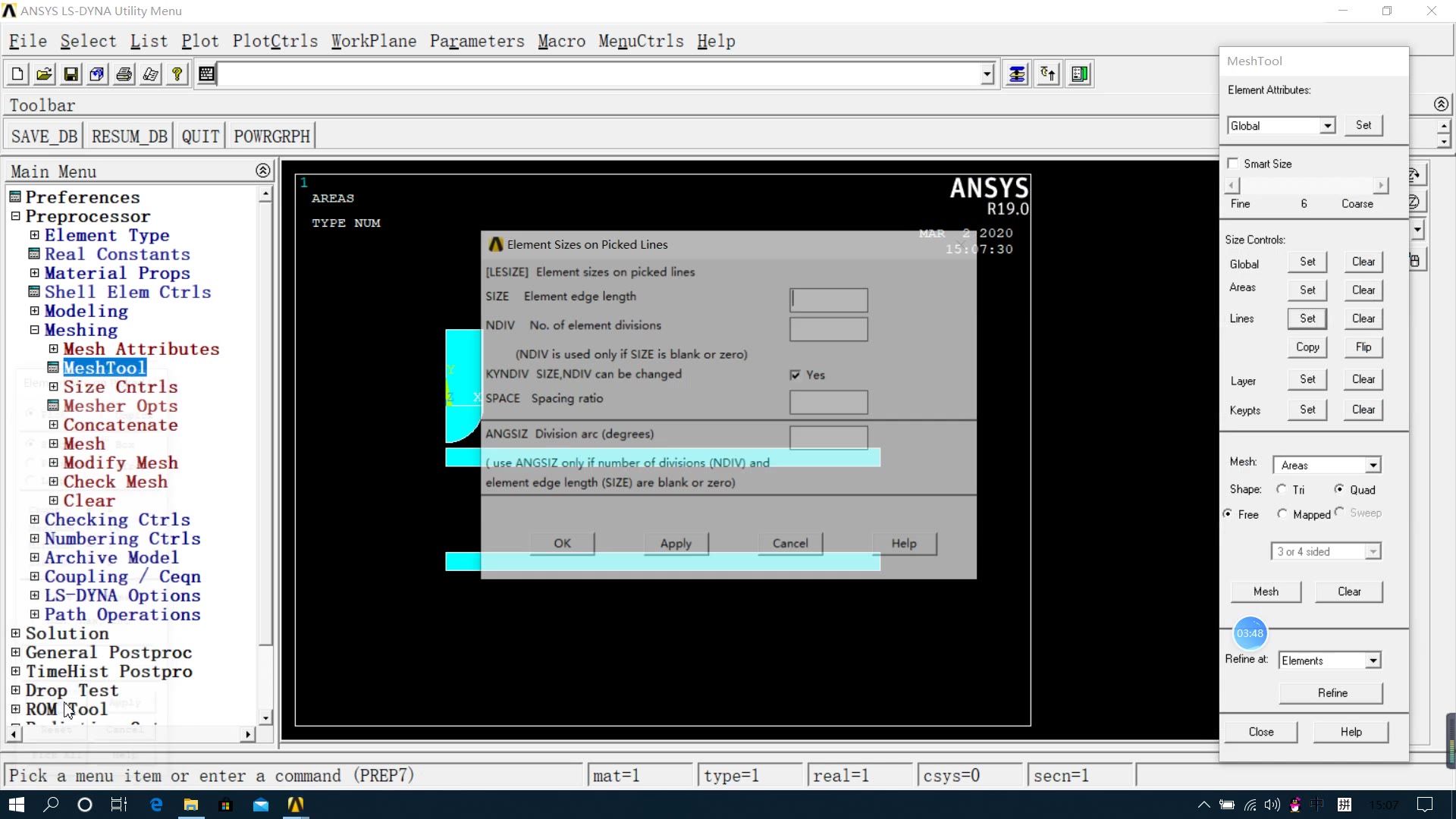This screenshot has width=1456, height=819.
Task: Launch Microsoft Edge from taskbar
Action: click(156, 805)
